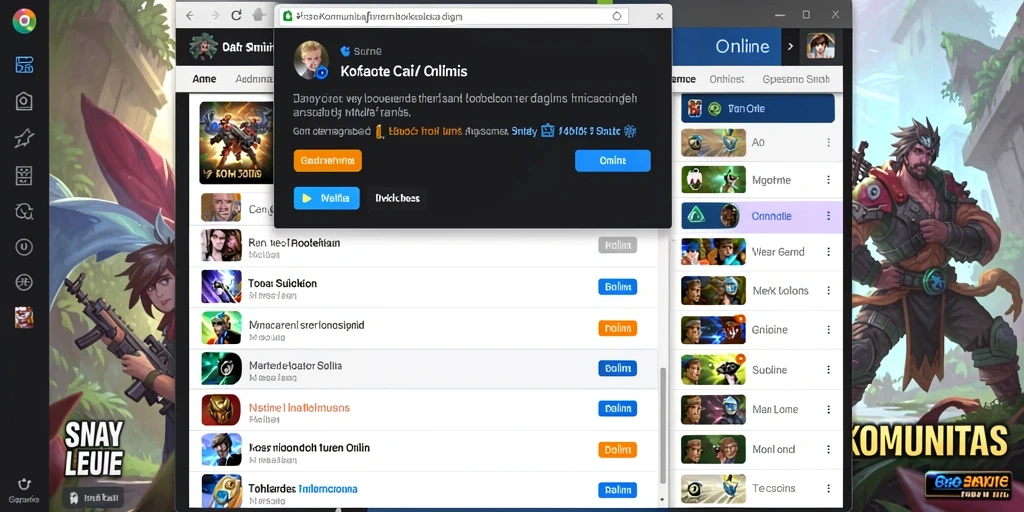Open the options menu for Wear Gemd

(828, 252)
